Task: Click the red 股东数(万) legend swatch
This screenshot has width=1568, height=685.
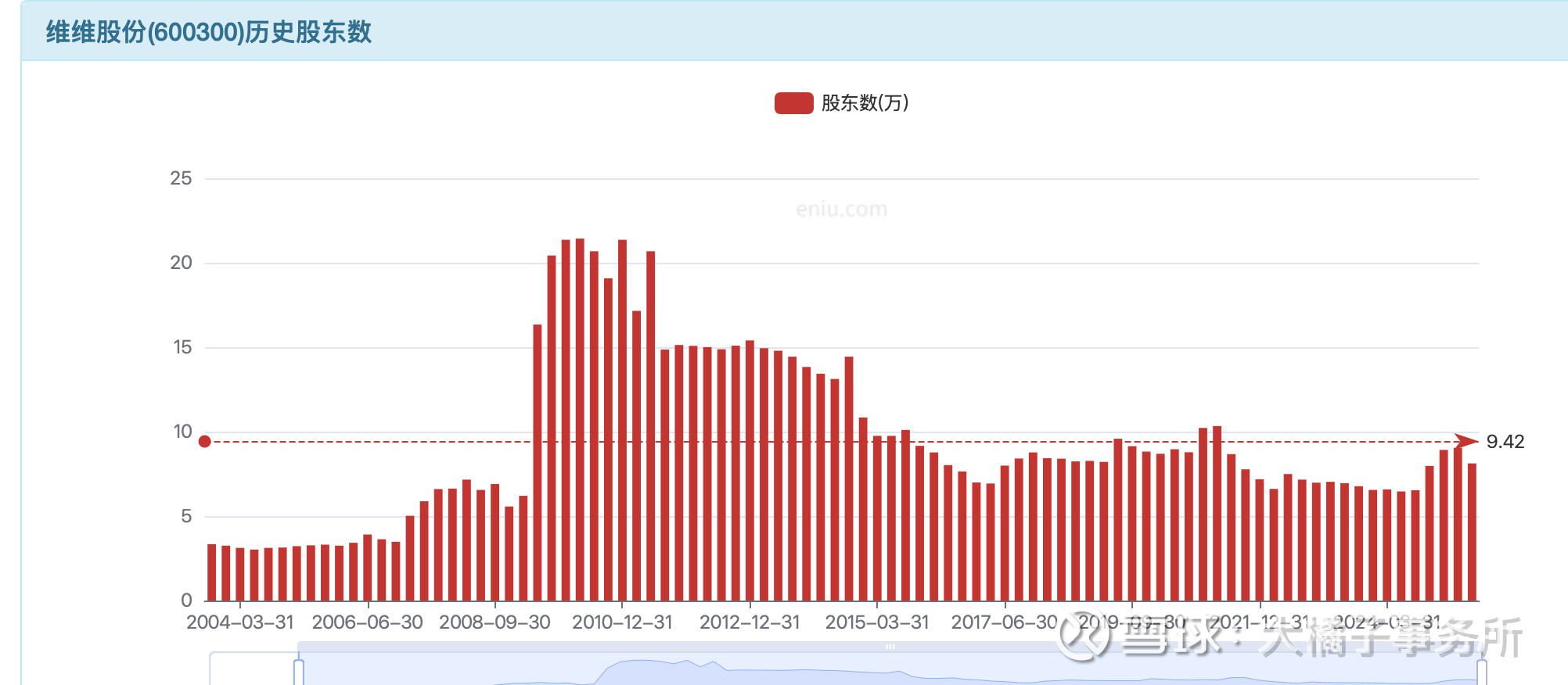Action: [793, 103]
